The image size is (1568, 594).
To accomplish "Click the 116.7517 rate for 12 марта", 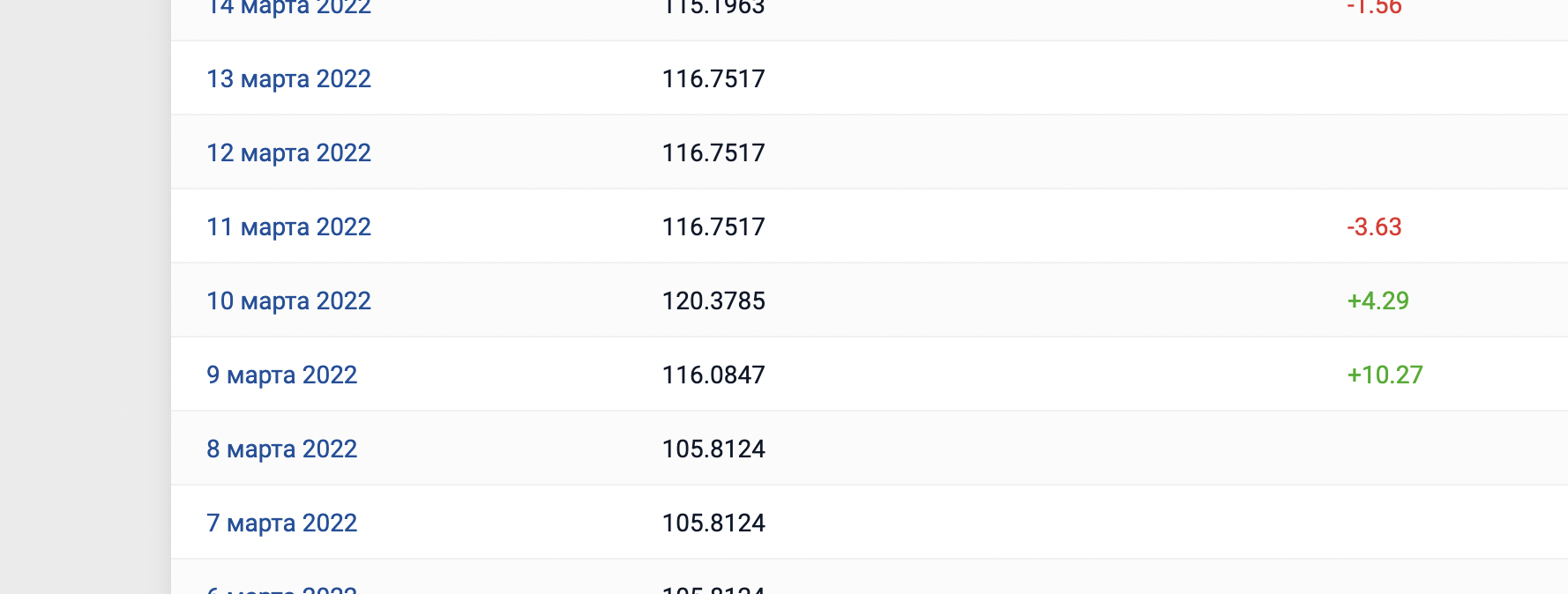I will click(713, 153).
